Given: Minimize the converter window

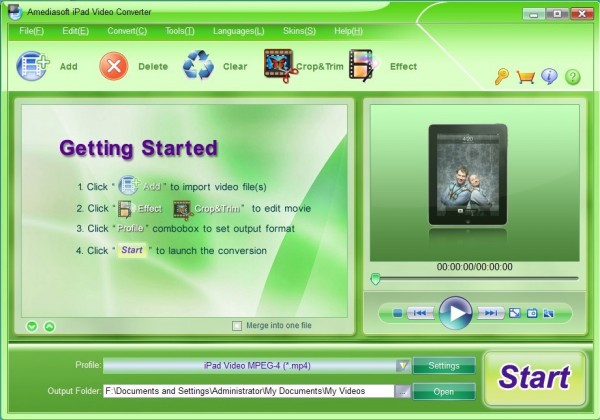Looking at the screenshot, I should tap(533, 14).
